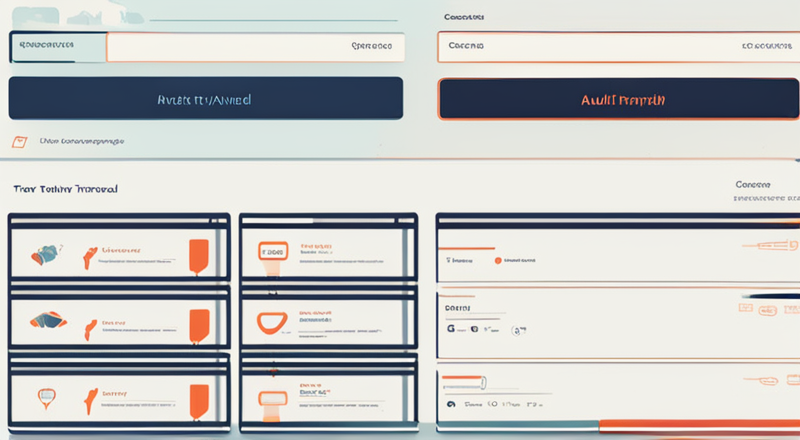
Task: Click the orange figure icon in the shell-icon card
Action: coord(90,330)
